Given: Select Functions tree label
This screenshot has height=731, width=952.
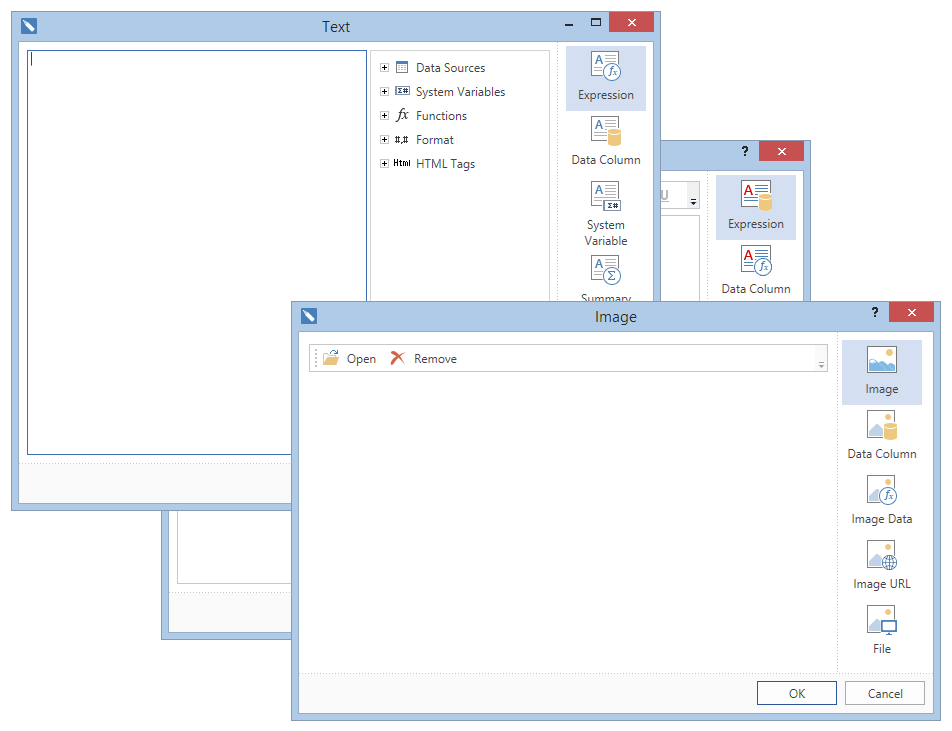Looking at the screenshot, I should coord(441,115).
